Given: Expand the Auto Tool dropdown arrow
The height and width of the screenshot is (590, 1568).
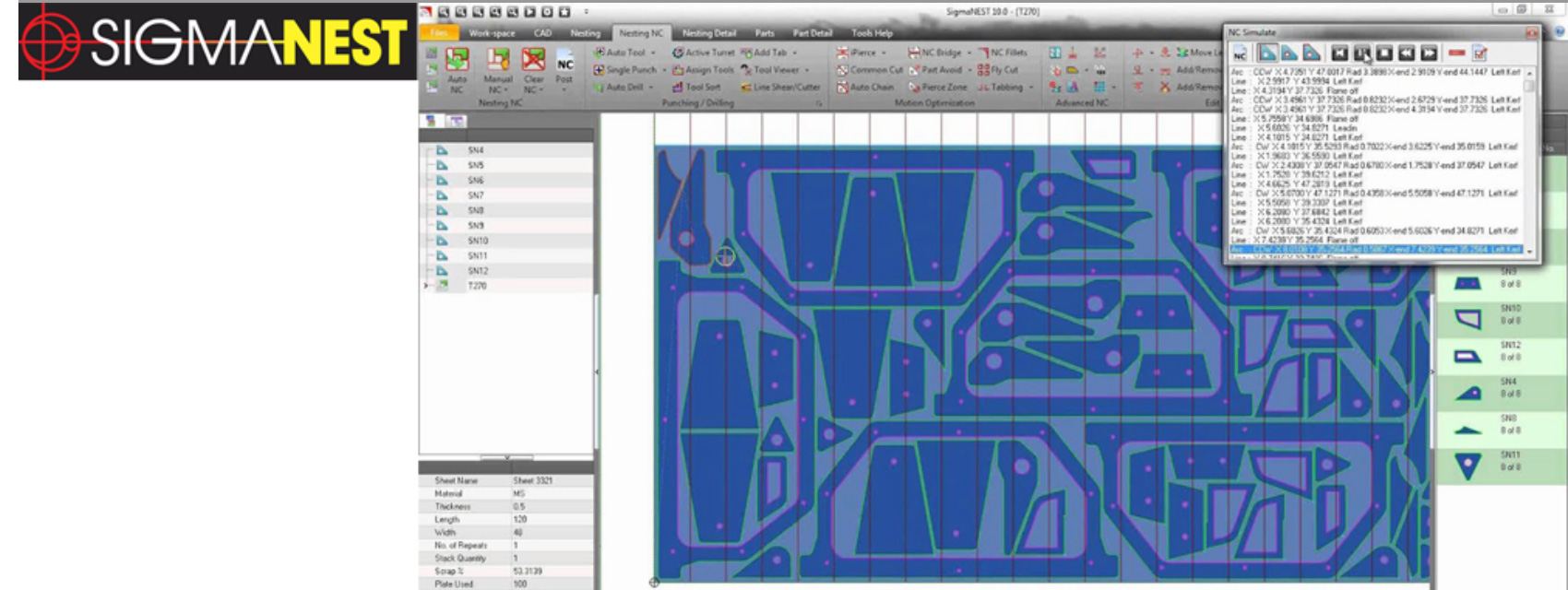Looking at the screenshot, I should point(653,53).
